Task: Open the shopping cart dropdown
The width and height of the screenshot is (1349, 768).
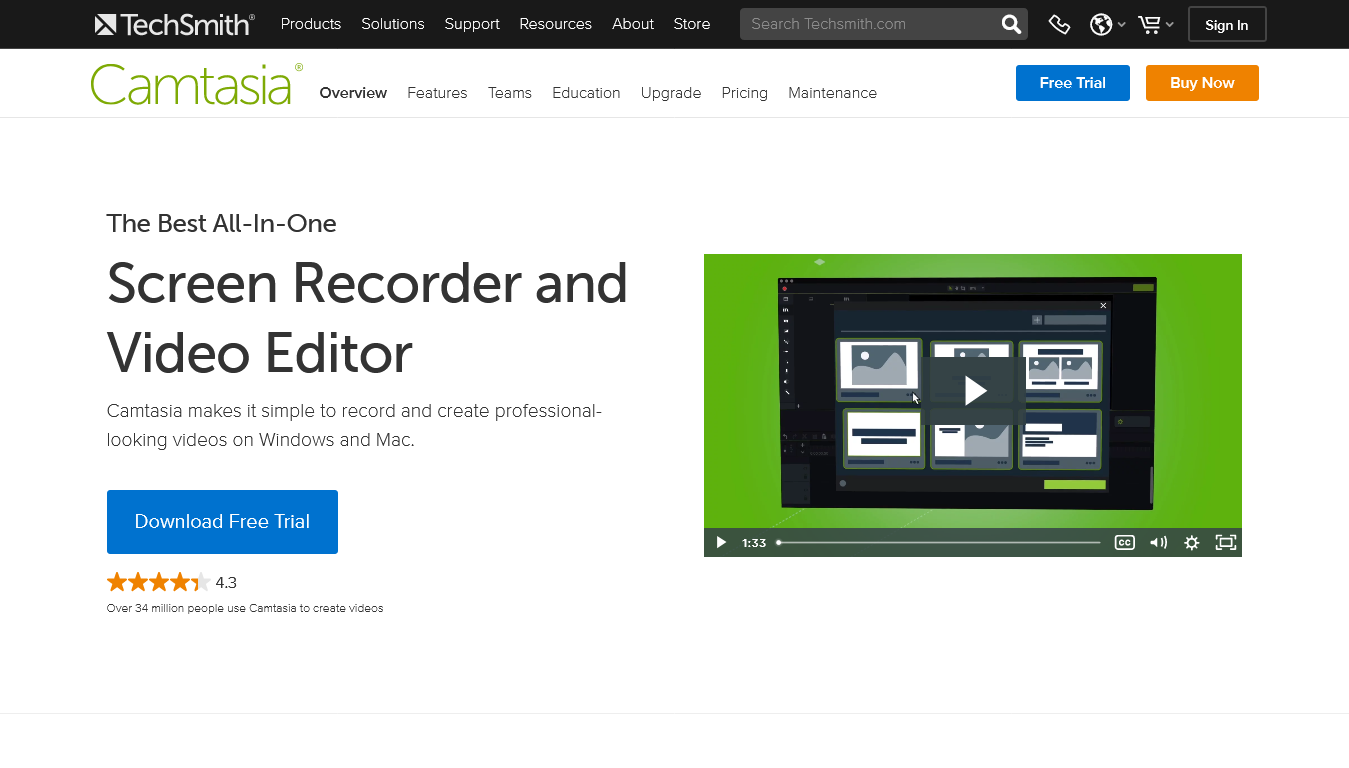Action: click(x=1155, y=24)
